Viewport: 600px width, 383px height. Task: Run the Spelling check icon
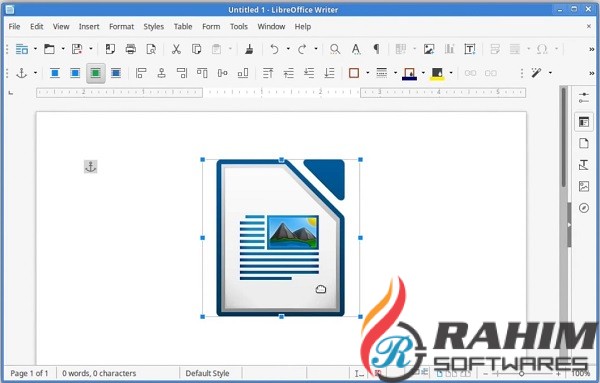pos(356,49)
